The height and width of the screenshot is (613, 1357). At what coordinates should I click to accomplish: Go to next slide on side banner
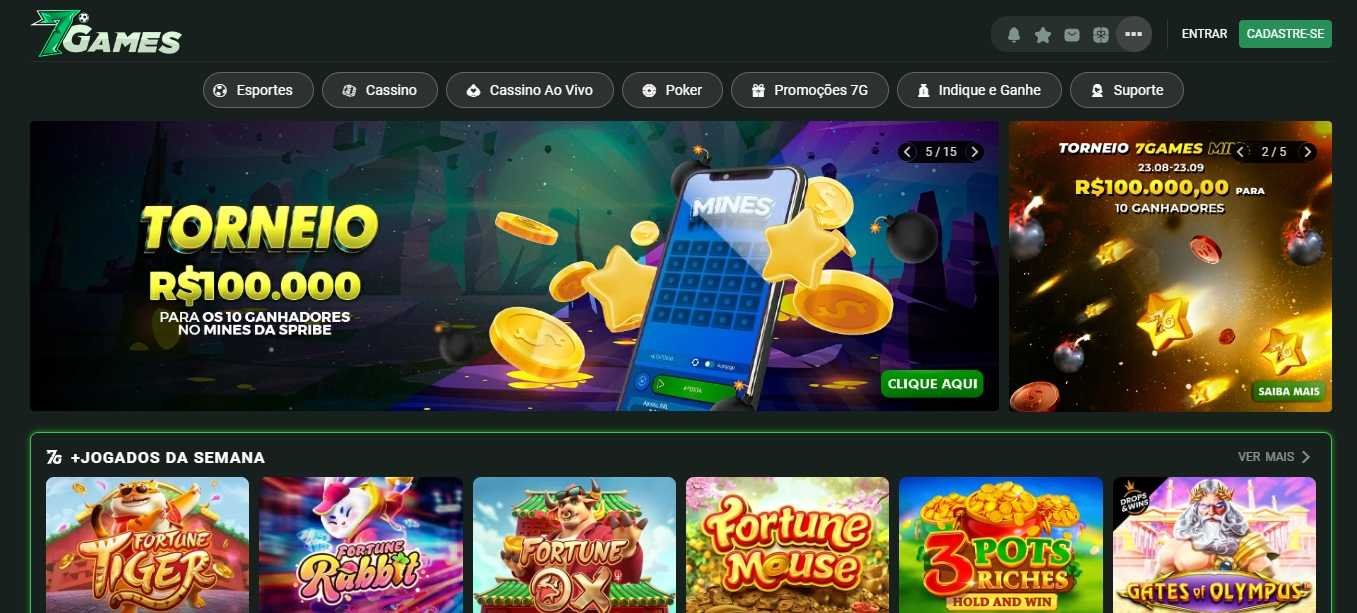tap(1307, 152)
